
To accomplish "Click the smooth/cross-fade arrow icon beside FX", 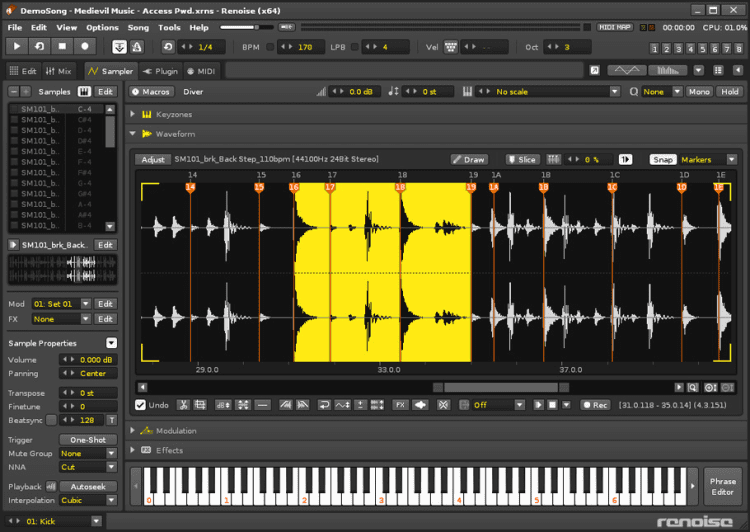I will (420, 405).
